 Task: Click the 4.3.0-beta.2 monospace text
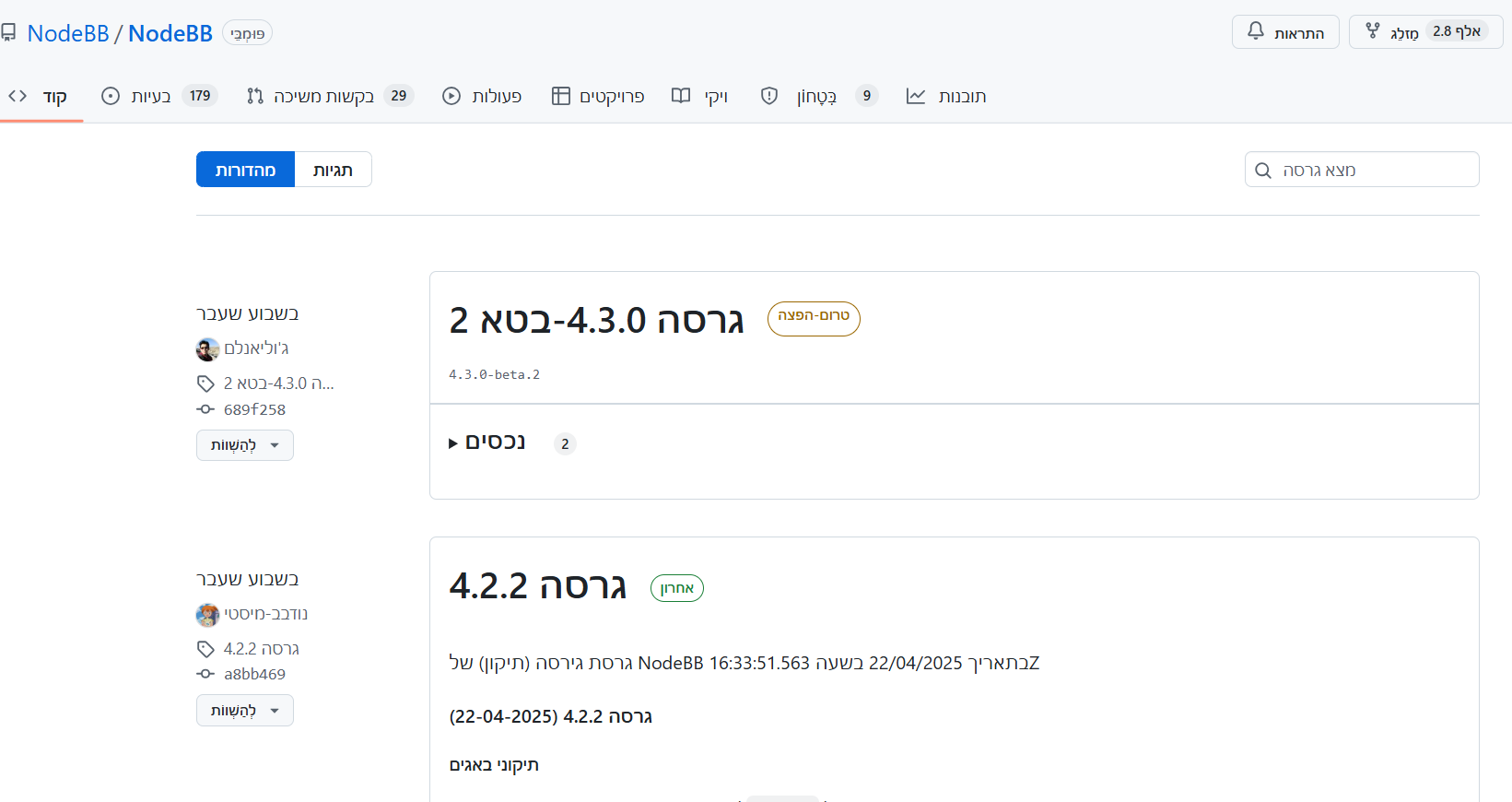pyautogui.click(x=495, y=374)
